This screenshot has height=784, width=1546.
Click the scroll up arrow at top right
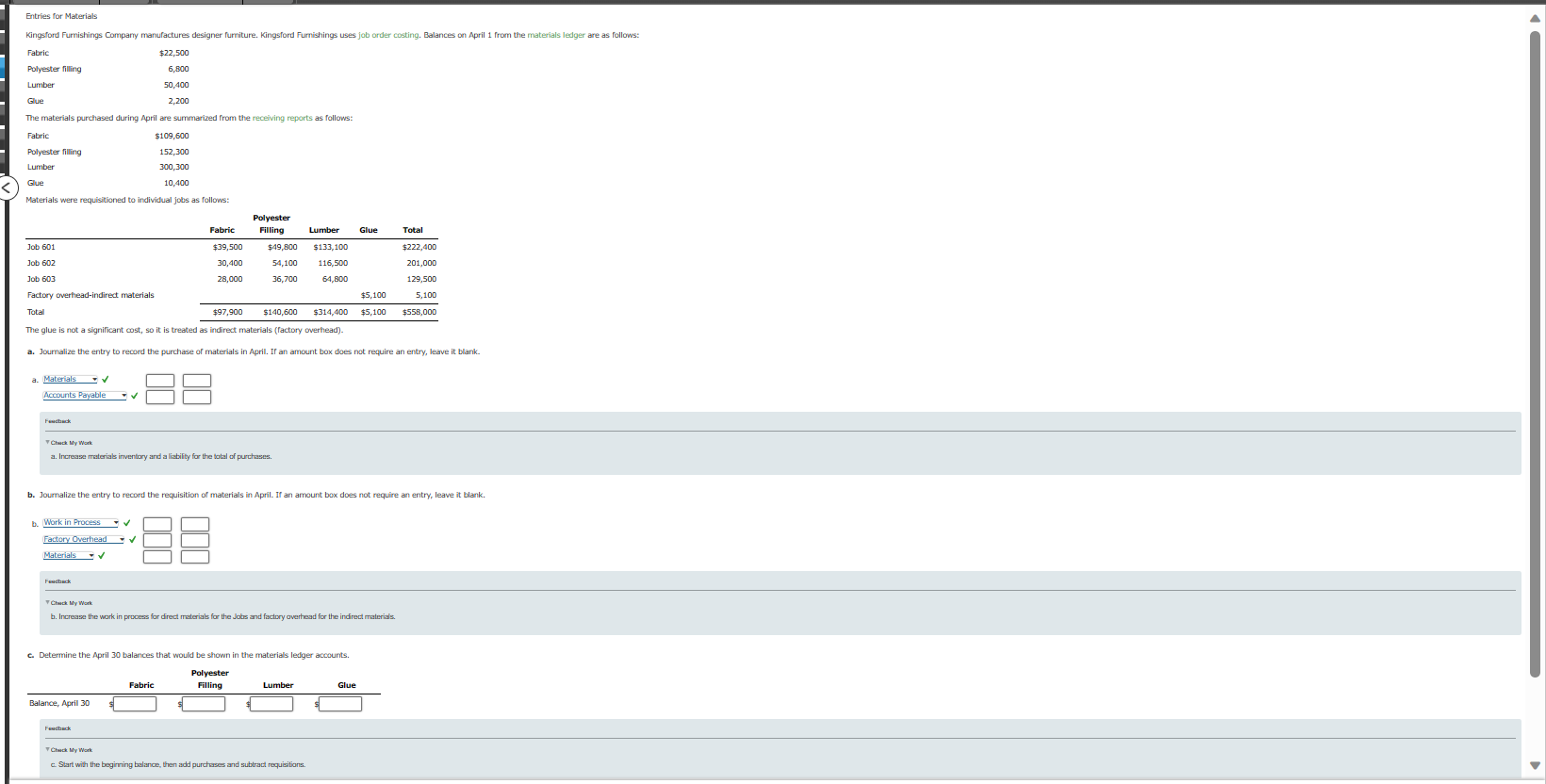tap(1535, 18)
